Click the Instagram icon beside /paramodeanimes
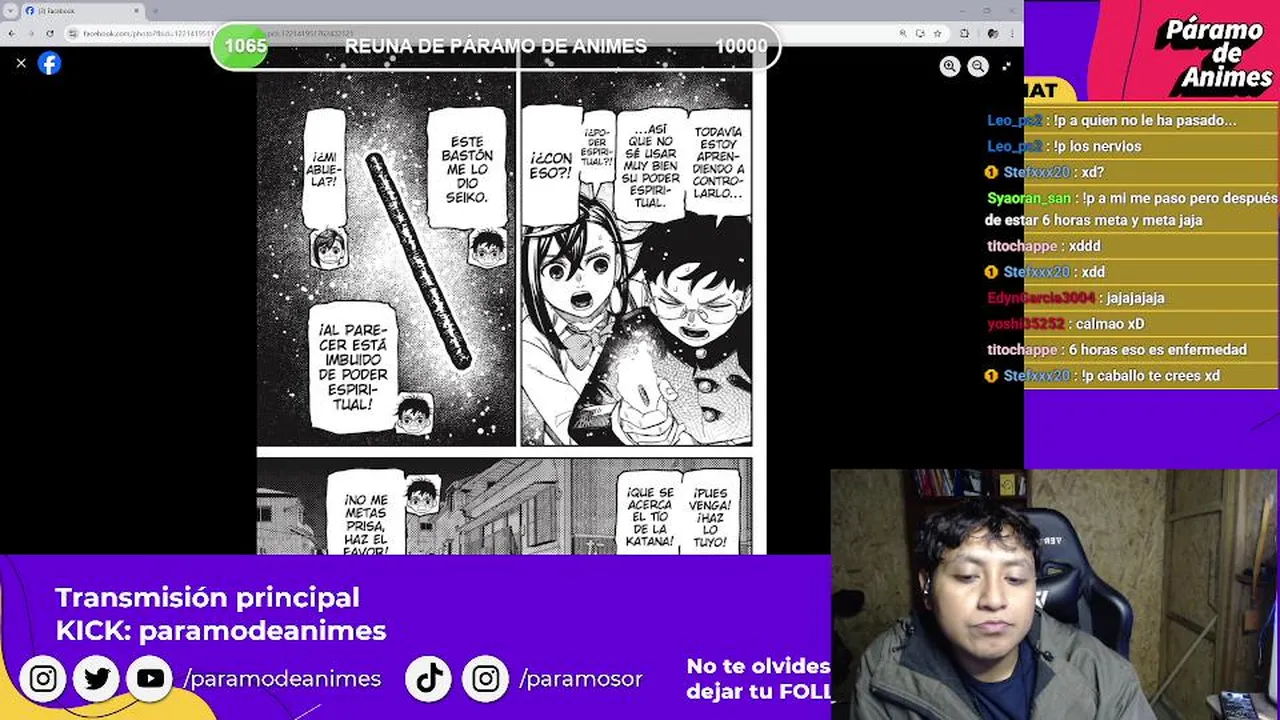 pos(43,679)
